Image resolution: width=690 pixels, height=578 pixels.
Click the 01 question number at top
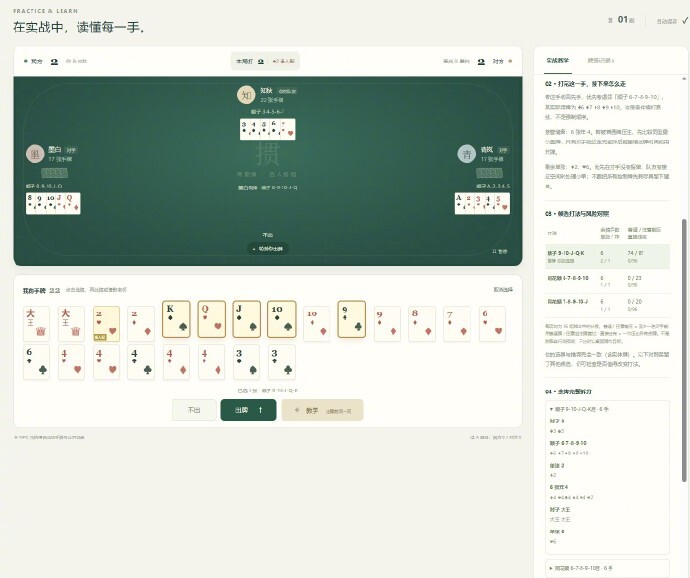click(622, 19)
